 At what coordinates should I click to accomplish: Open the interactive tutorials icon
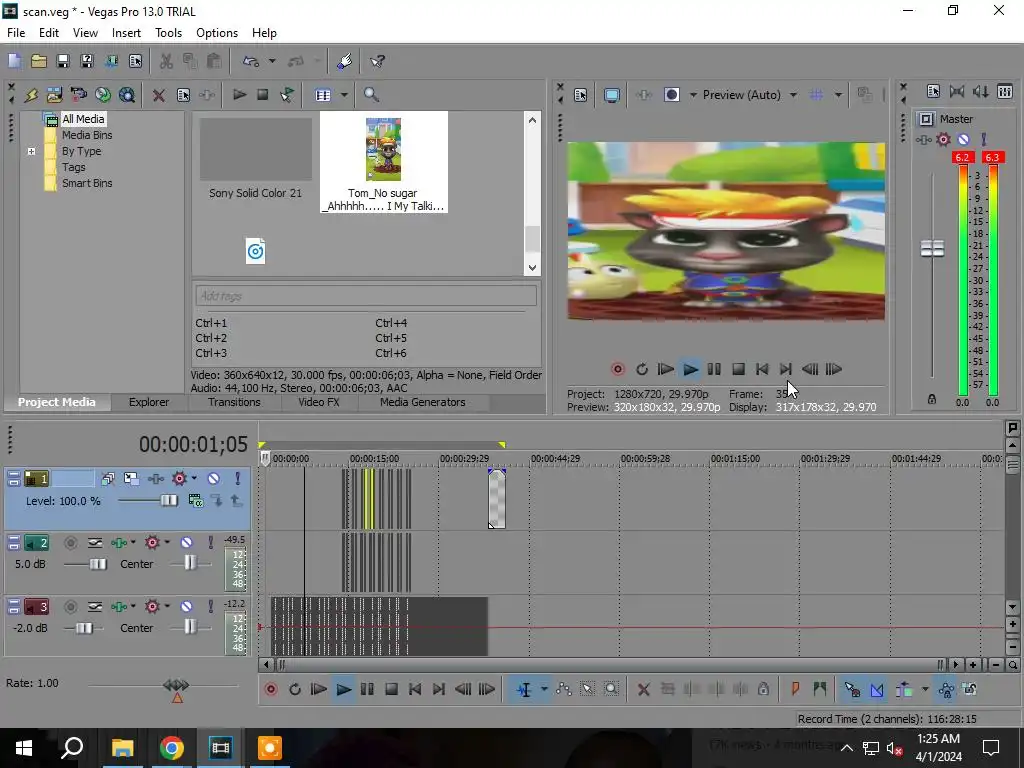coord(345,61)
